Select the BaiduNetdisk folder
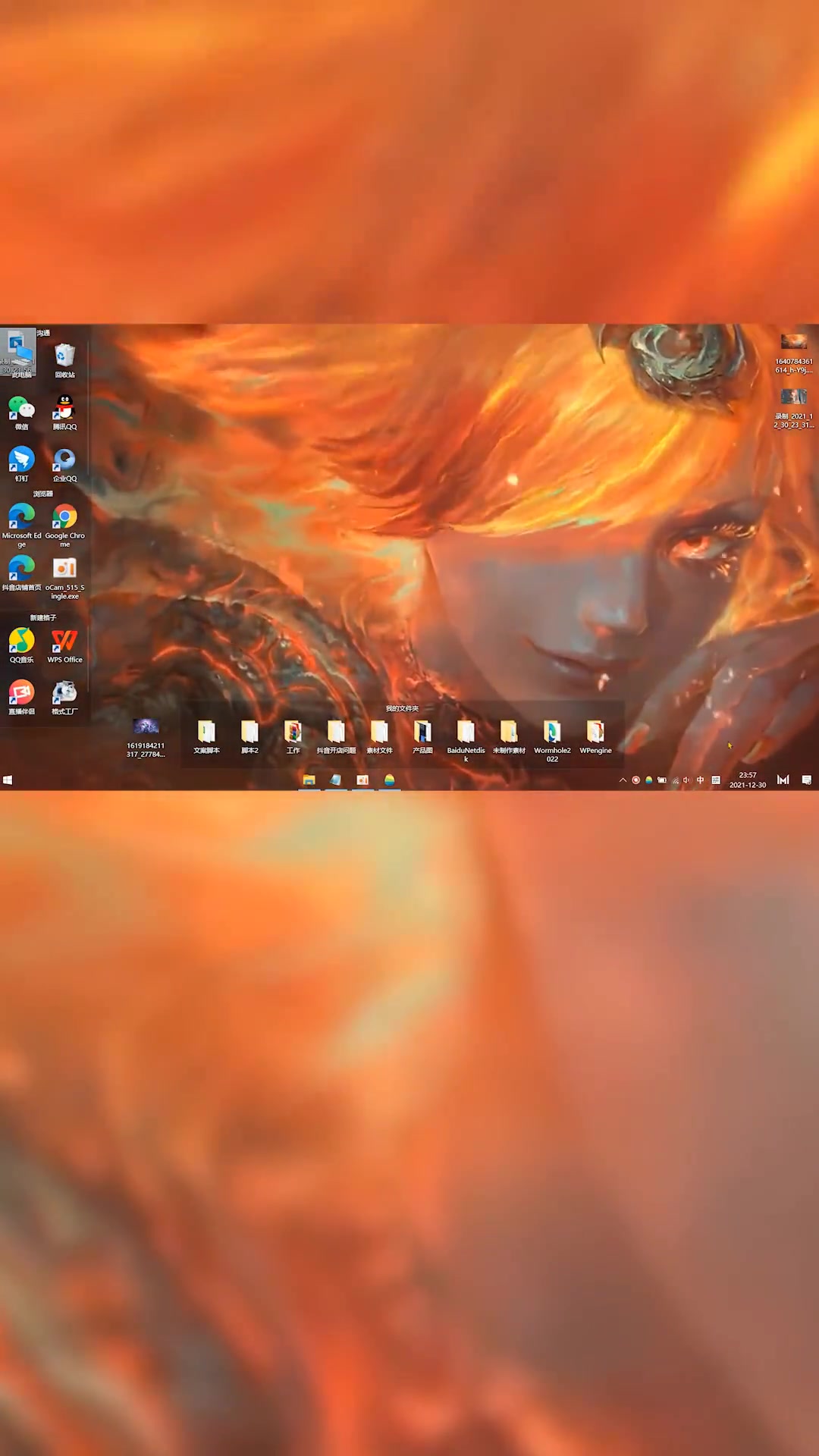Viewport: 819px width, 1456px height. tap(466, 742)
